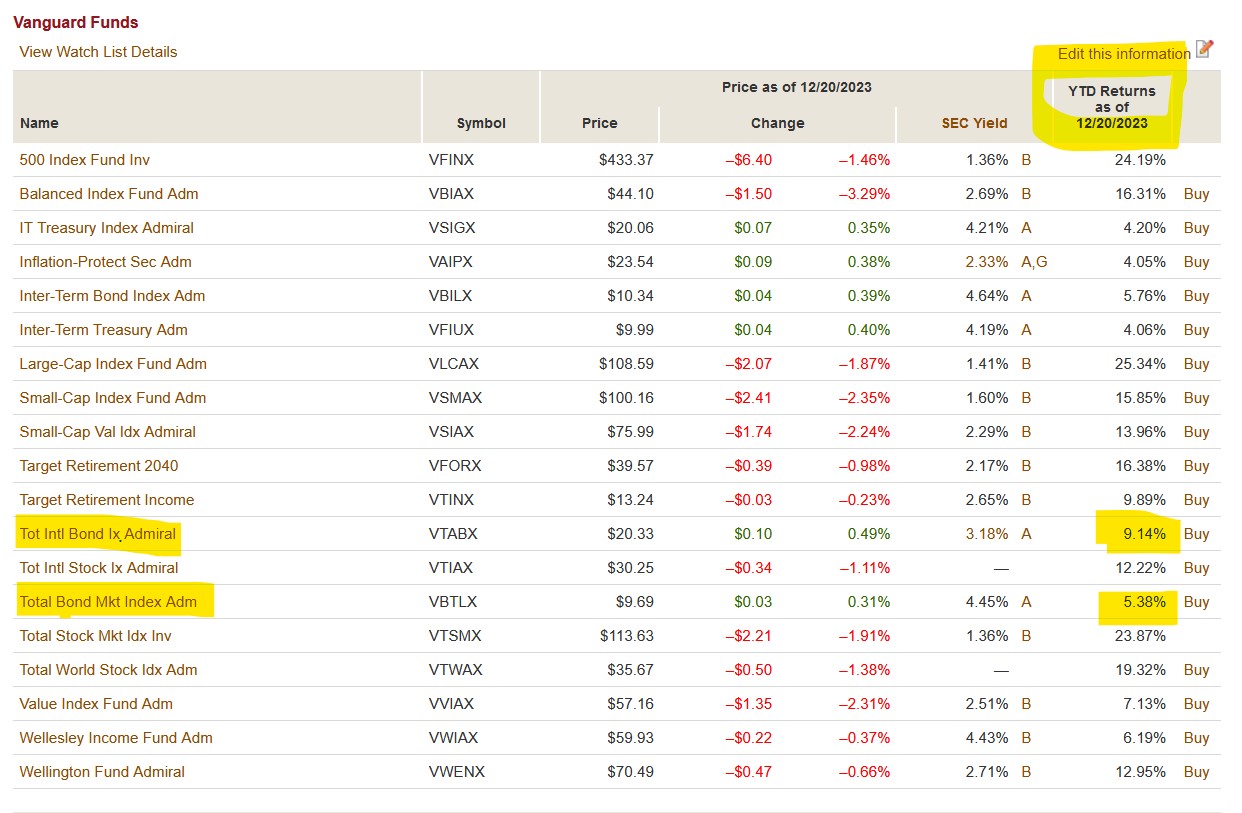
Task: Open Target Retirement Income fund
Action: [x=107, y=500]
